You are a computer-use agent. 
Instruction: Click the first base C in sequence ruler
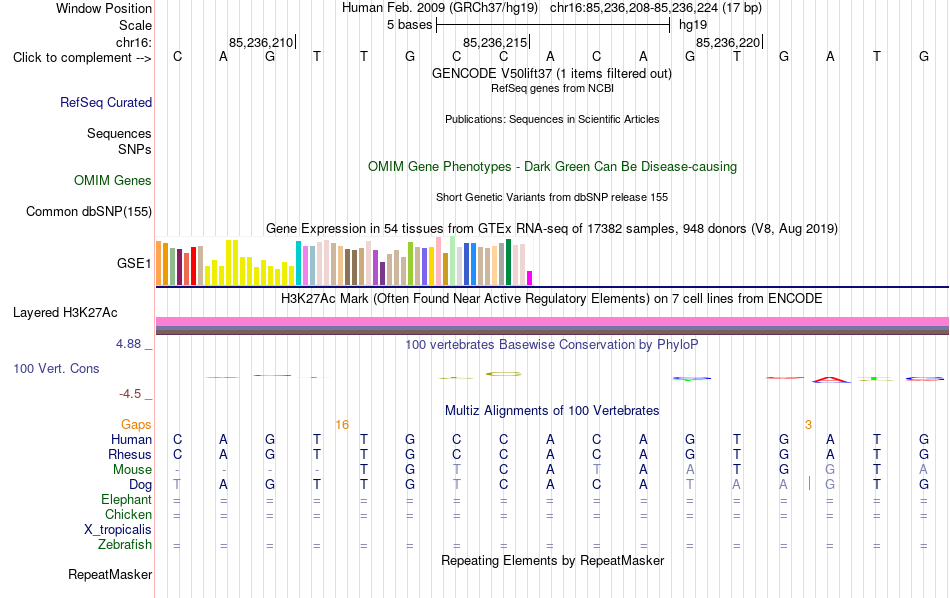click(178, 56)
